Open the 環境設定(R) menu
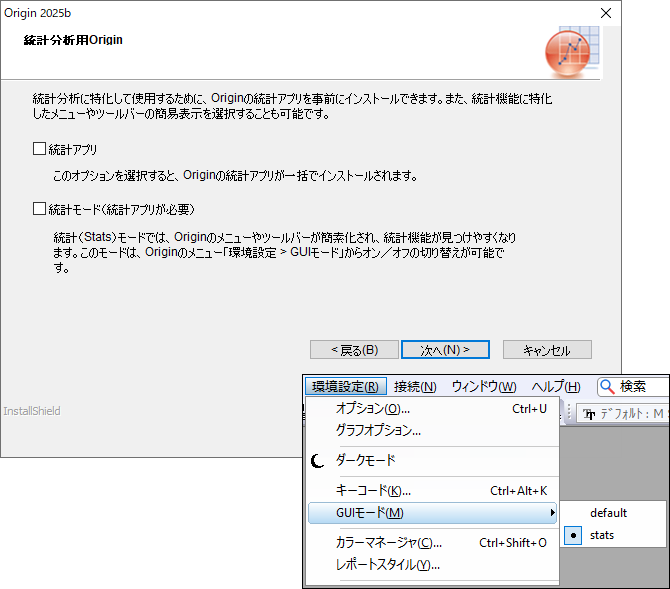Viewport: 670px width, 589px height. point(346,386)
